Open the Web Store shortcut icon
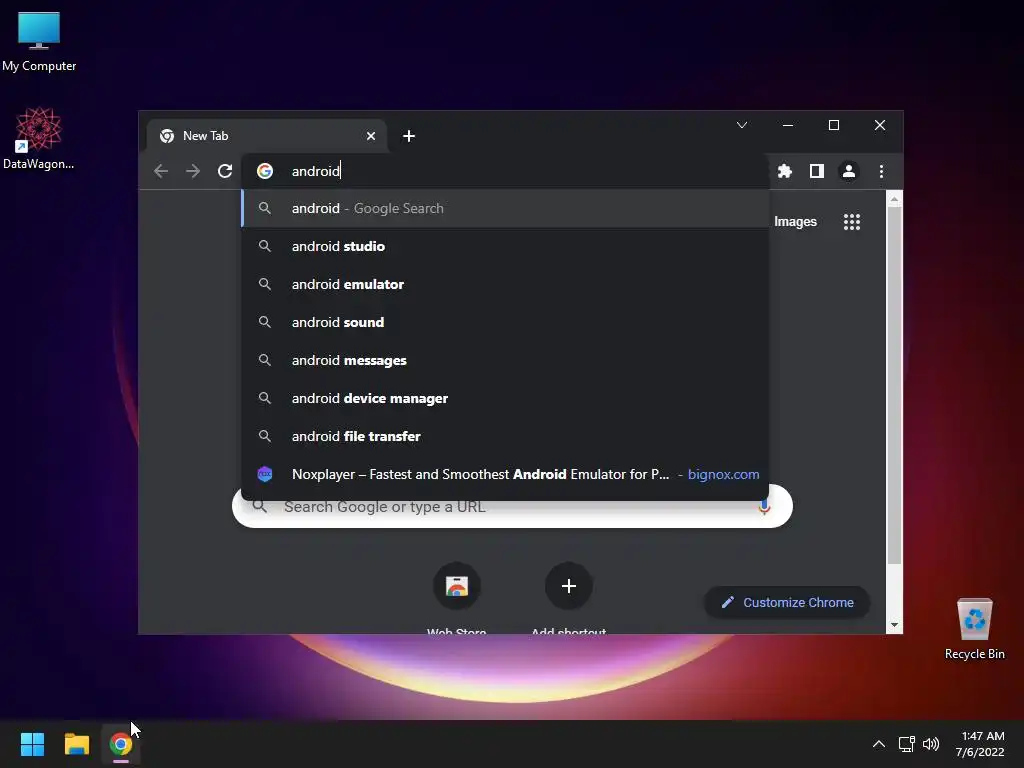1024x768 pixels. pyautogui.click(x=456, y=586)
